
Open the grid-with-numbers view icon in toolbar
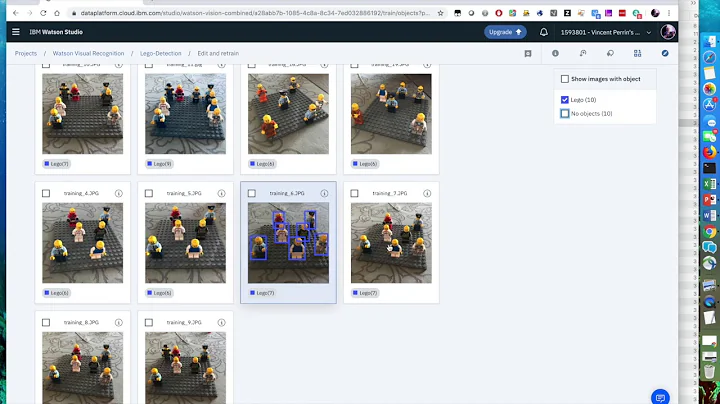[x=637, y=53]
